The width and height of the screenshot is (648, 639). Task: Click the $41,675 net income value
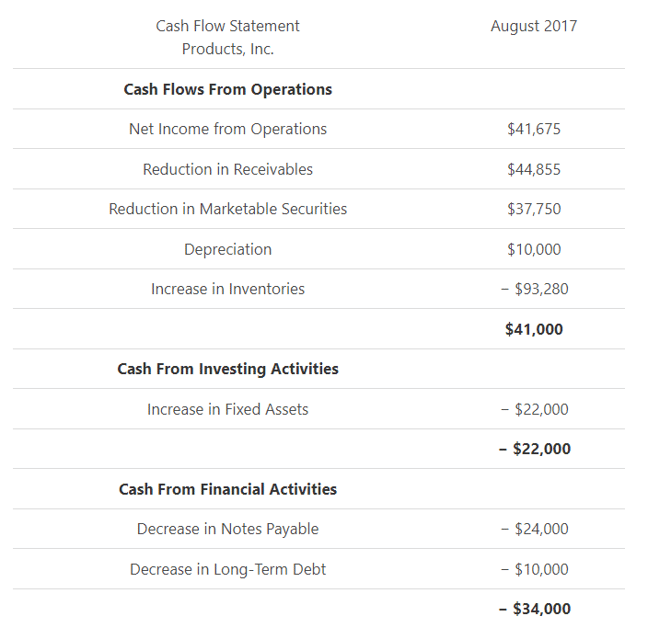click(533, 129)
